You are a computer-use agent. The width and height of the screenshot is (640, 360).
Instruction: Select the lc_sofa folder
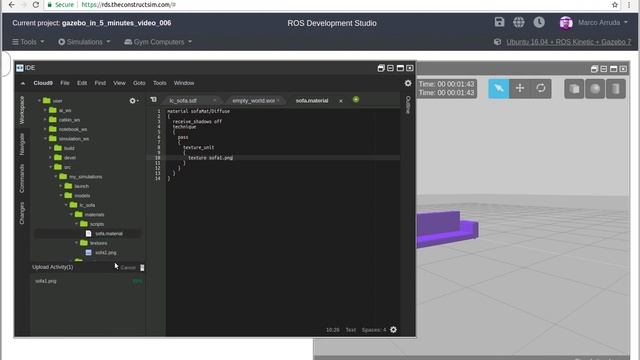pyautogui.click(x=87, y=205)
